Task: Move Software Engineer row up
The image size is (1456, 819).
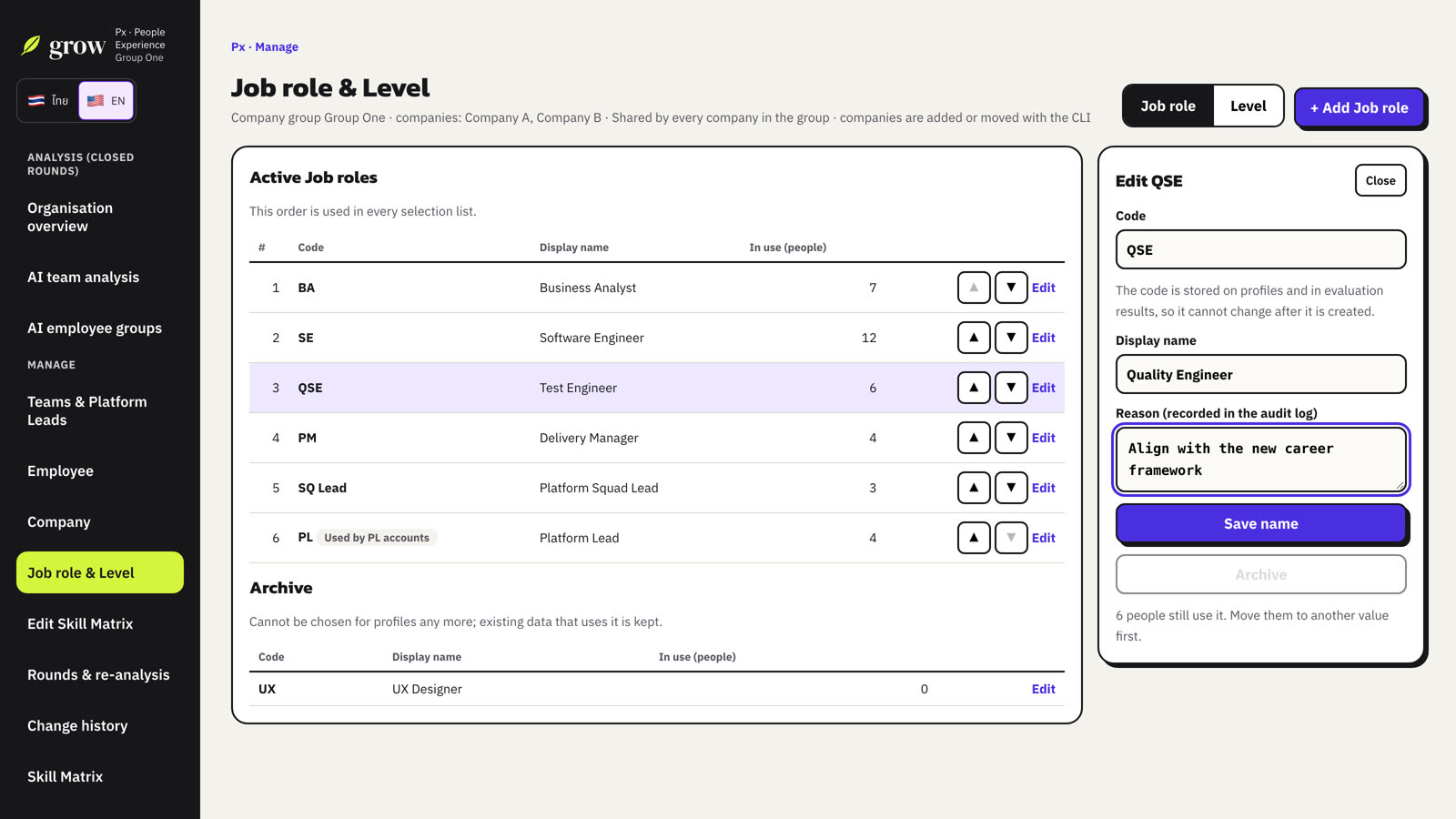Action: click(974, 338)
